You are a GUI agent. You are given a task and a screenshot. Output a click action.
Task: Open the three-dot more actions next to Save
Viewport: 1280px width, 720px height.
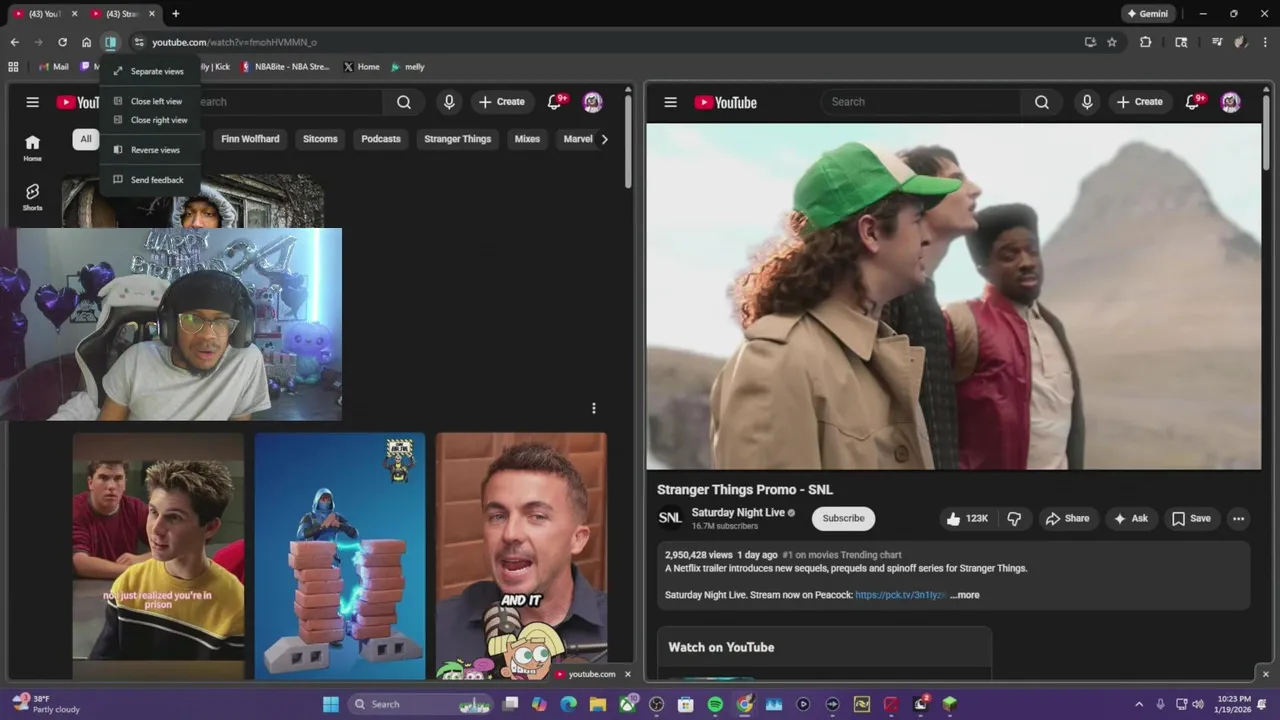point(1239,518)
